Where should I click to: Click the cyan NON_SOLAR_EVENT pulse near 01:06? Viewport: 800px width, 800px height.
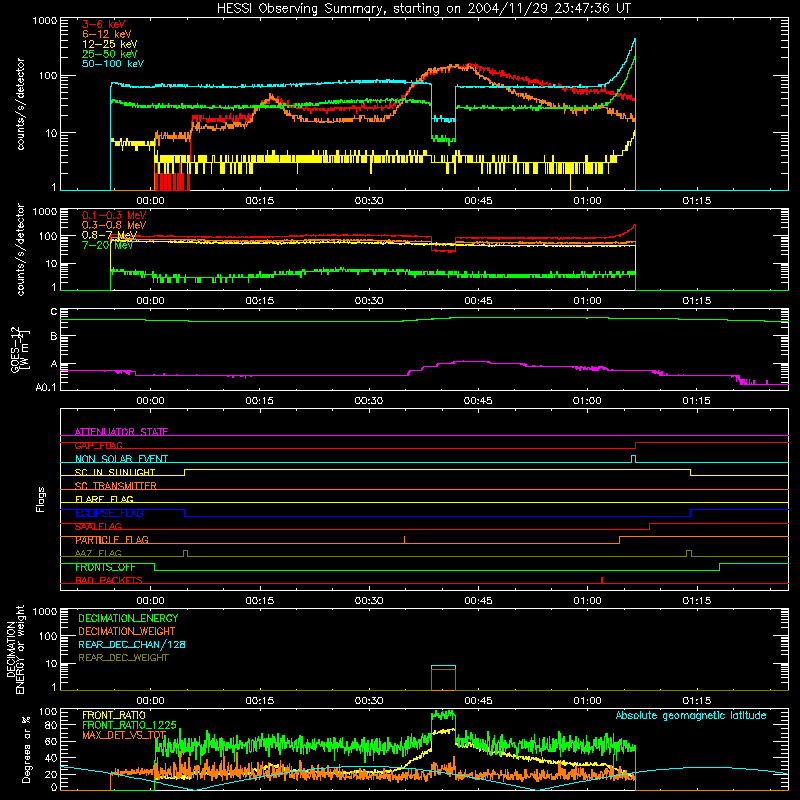633,459
